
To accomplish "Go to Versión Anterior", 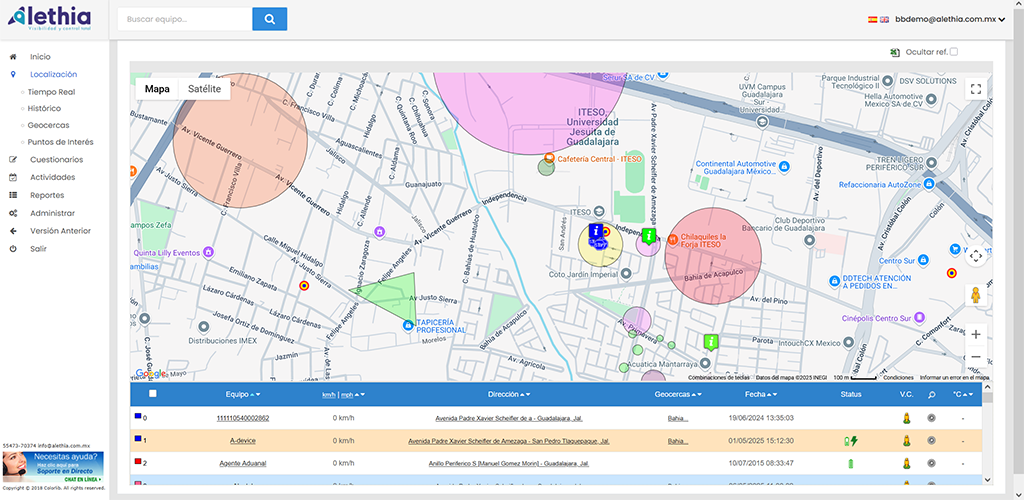I will coord(60,230).
